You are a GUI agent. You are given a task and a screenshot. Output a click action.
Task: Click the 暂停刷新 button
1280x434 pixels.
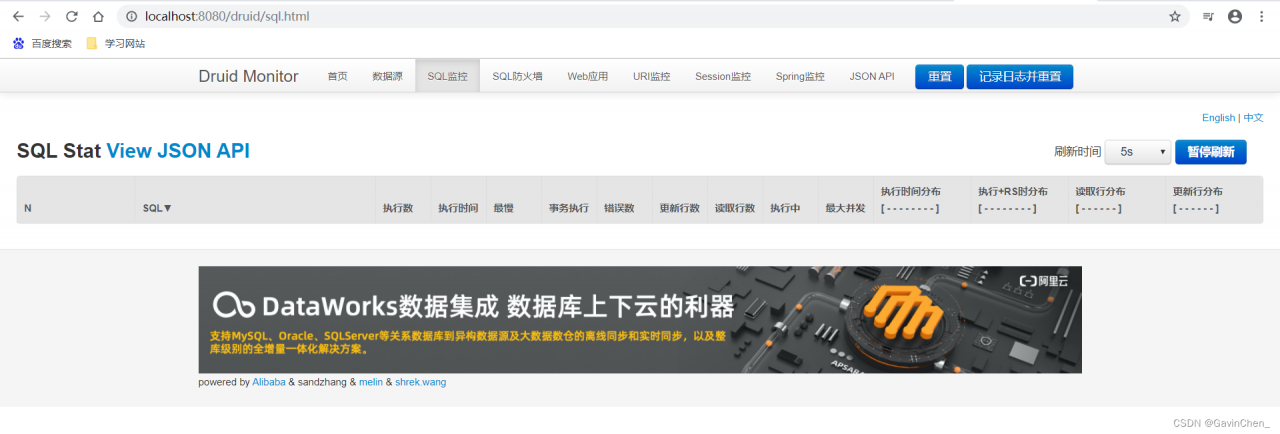(1210, 152)
